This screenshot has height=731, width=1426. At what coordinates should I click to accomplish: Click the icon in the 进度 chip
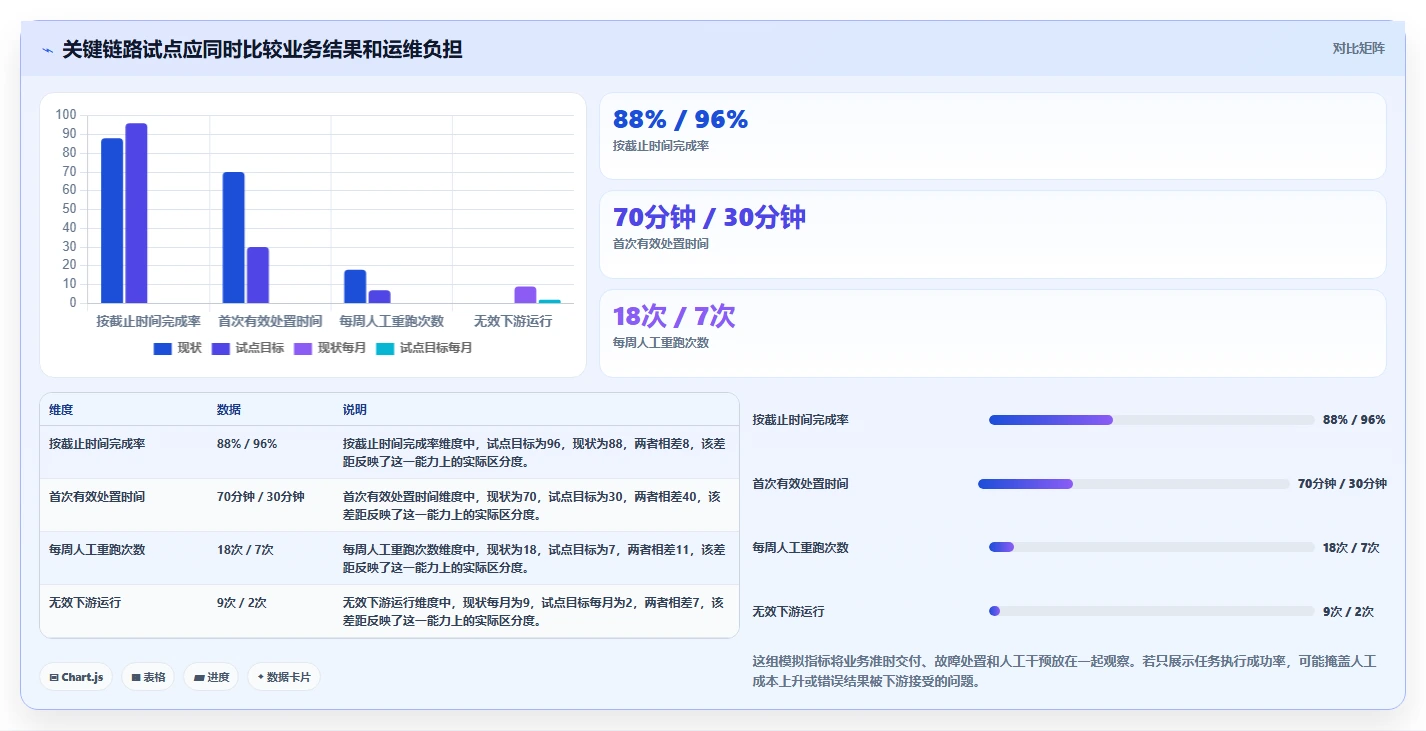click(199, 677)
